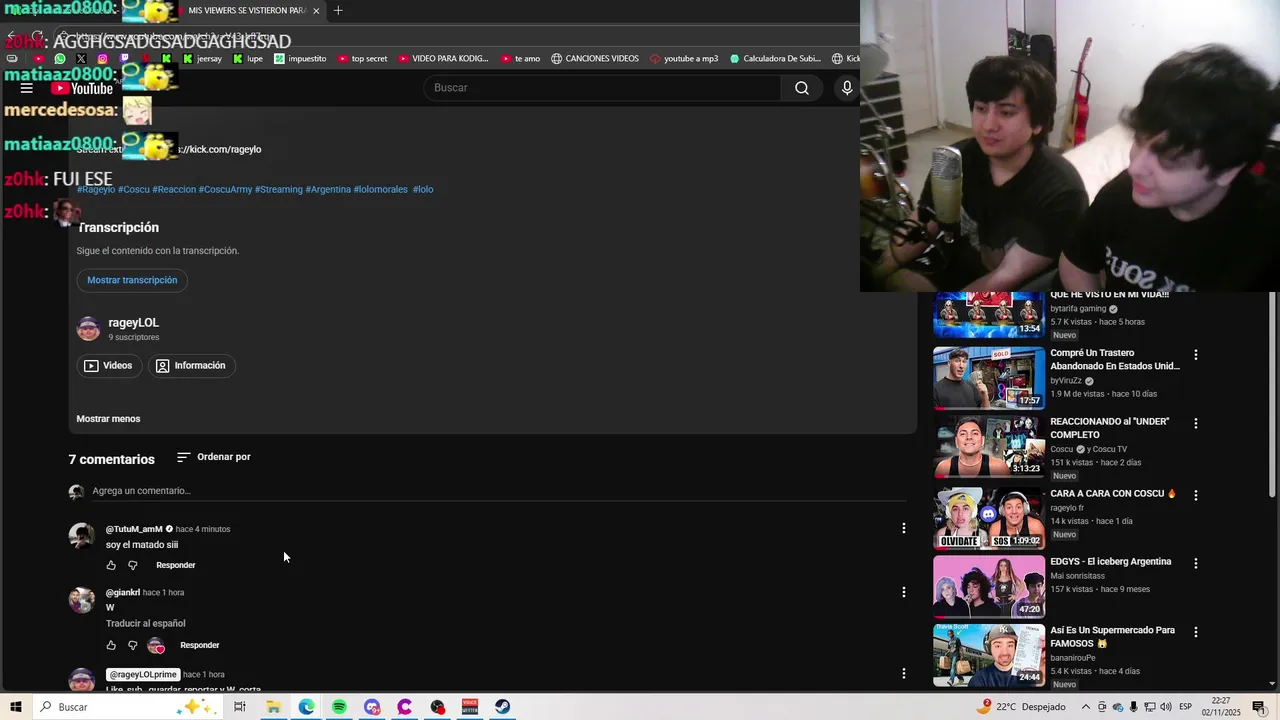Viewport: 1280px width, 720px height.
Task: Click the search magnifier button
Action: 802,88
